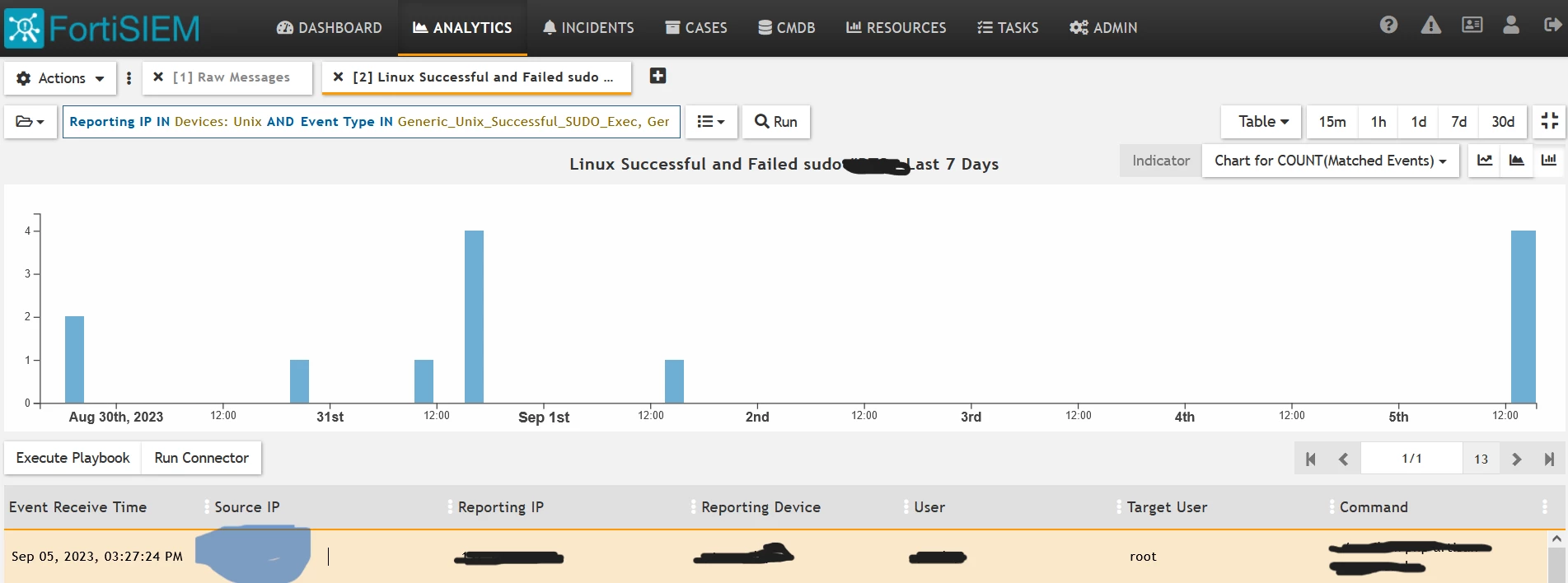Go to last results page
Viewport: 1568px width, 583px height.
pyautogui.click(x=1549, y=459)
